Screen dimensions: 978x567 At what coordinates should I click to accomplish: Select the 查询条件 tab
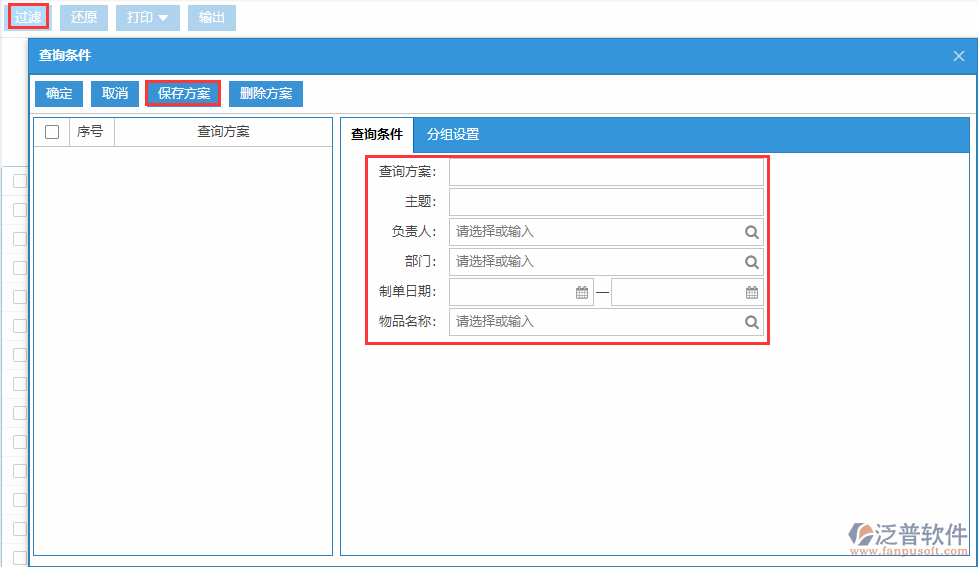377,134
